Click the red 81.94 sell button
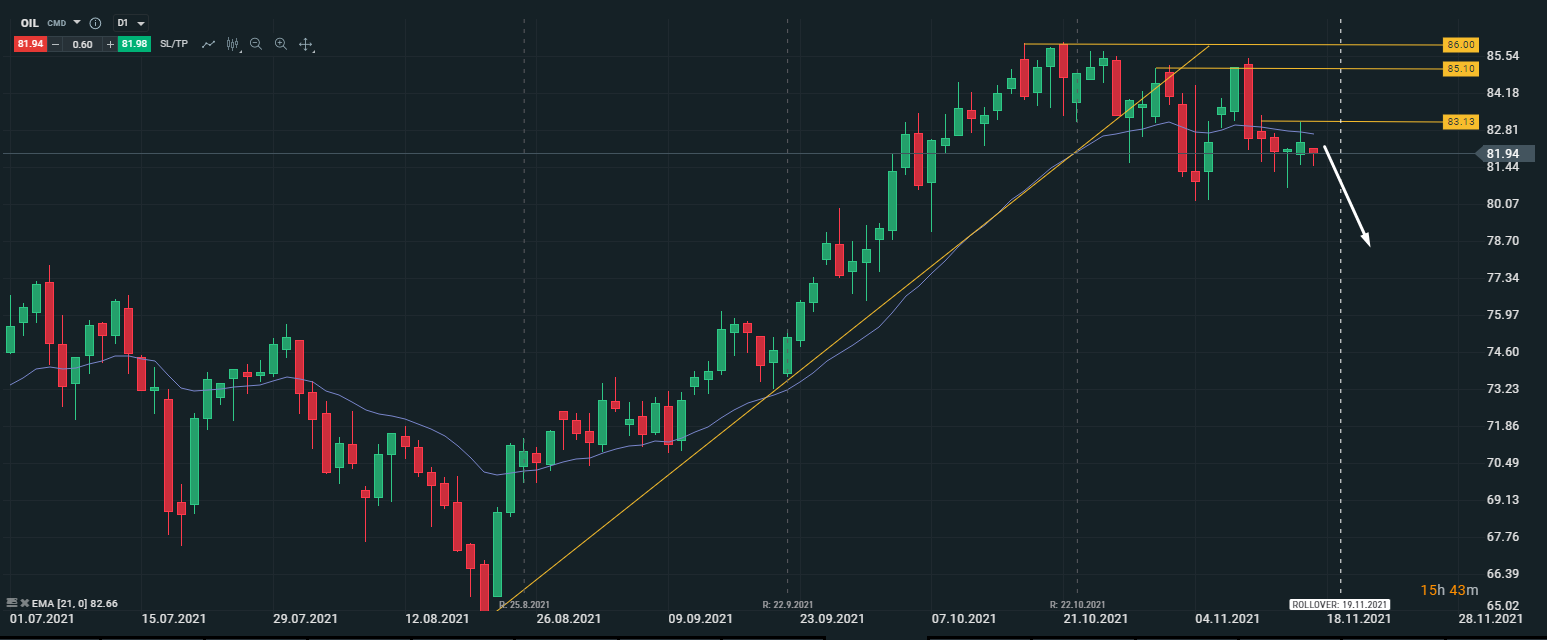 29,44
